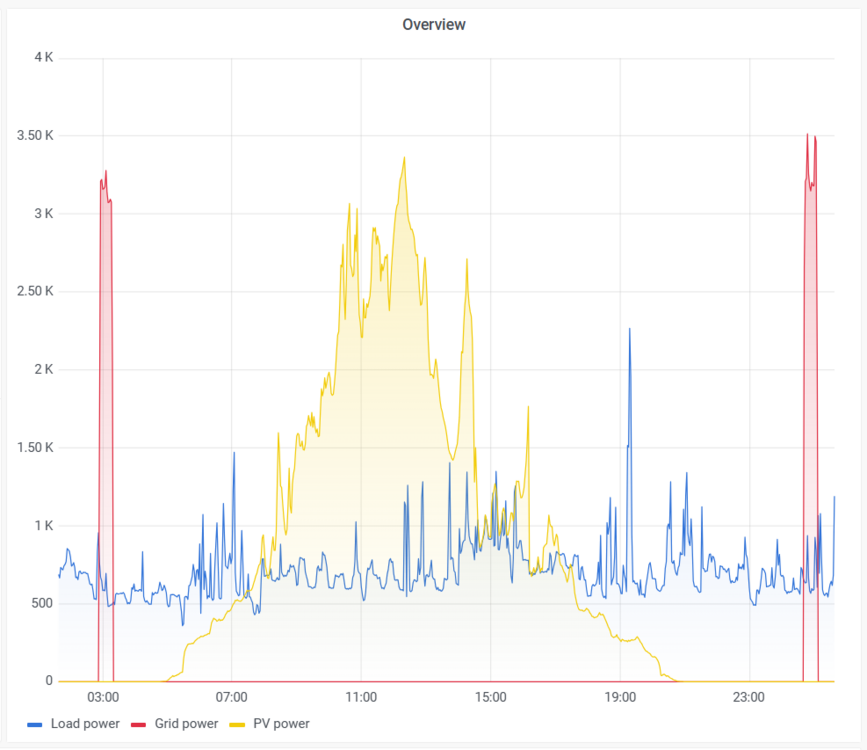Click the 23:00 time axis label

click(x=749, y=697)
